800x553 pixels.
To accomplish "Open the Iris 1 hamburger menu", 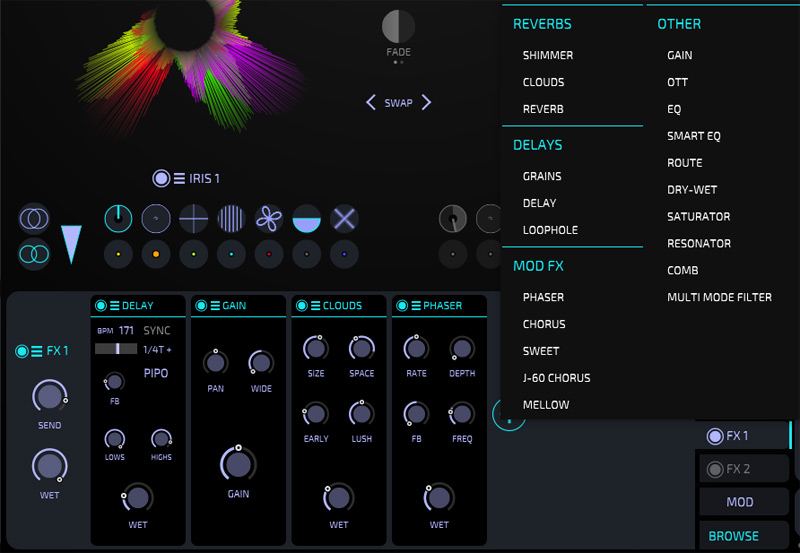I will coord(179,179).
